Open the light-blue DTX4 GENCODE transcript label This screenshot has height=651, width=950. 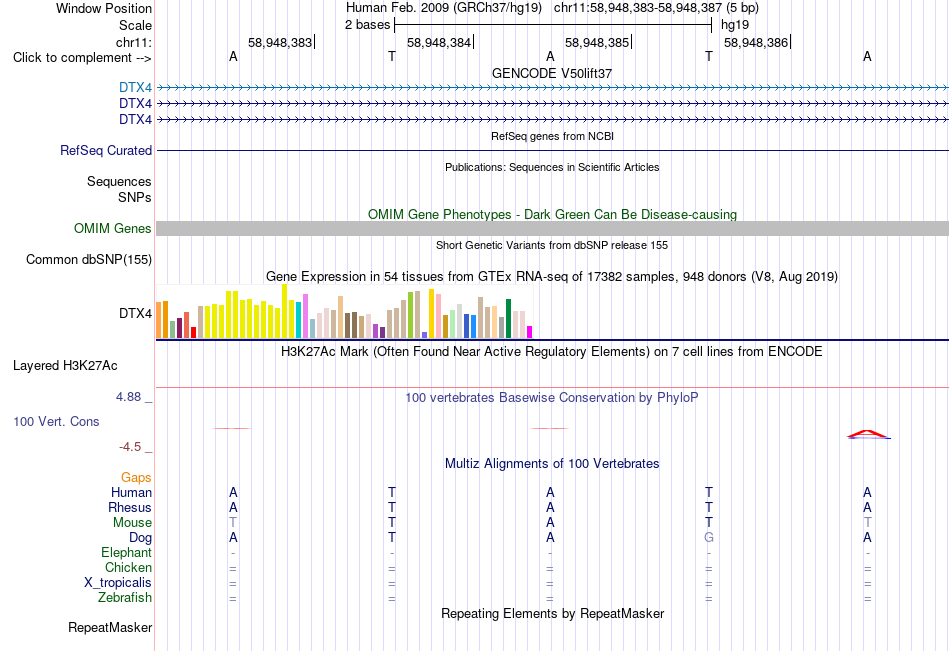[x=135, y=88]
